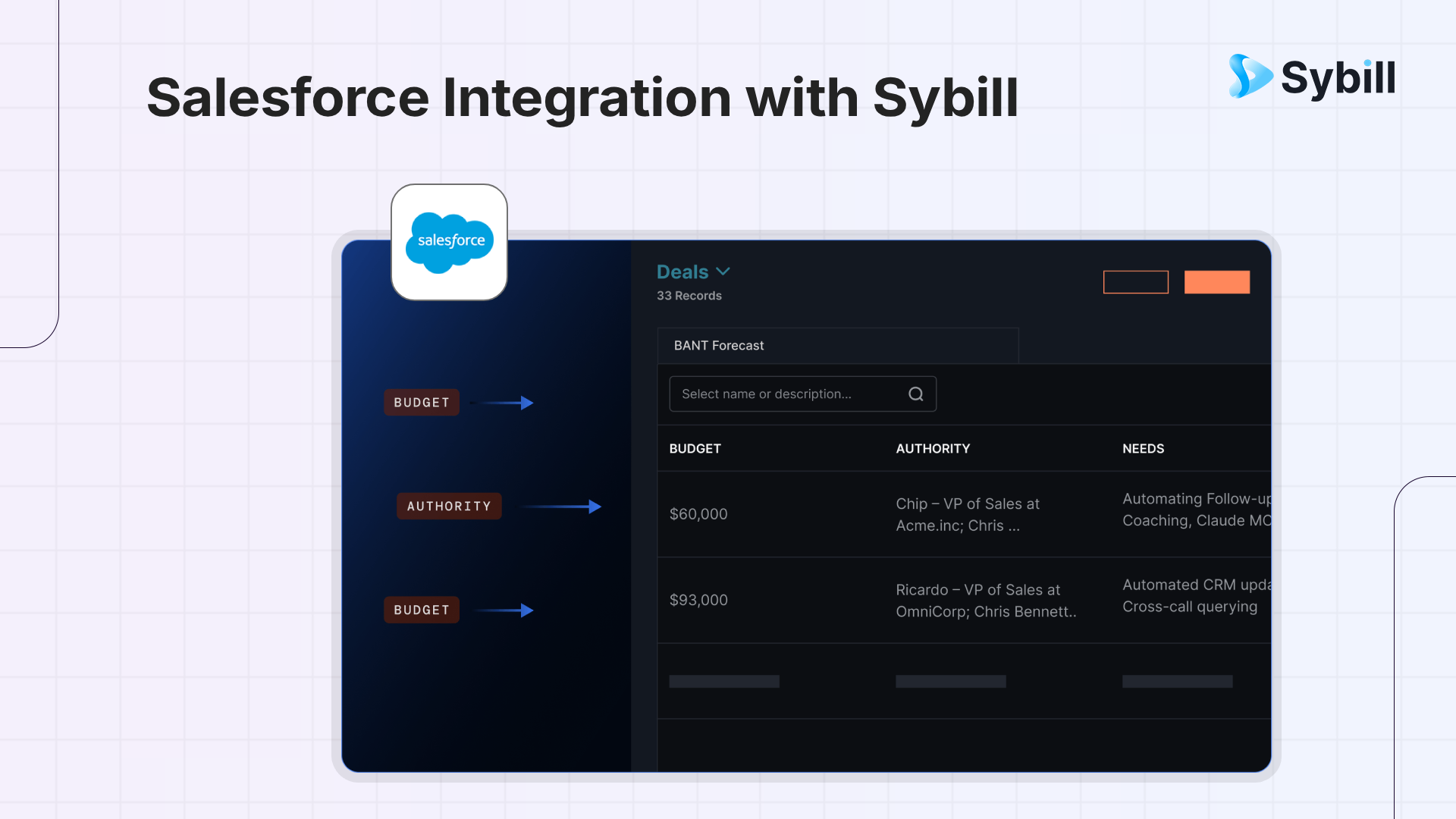Click the NEEDS column header
1456x819 pixels.
1143,449
